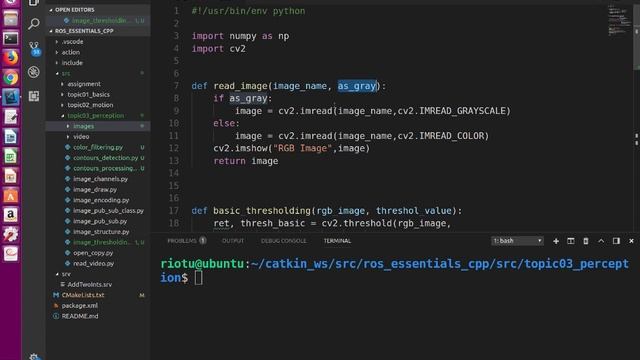Open image_encoding.py file
Image resolution: width=640 pixels, height=360 pixels.
click(98, 200)
